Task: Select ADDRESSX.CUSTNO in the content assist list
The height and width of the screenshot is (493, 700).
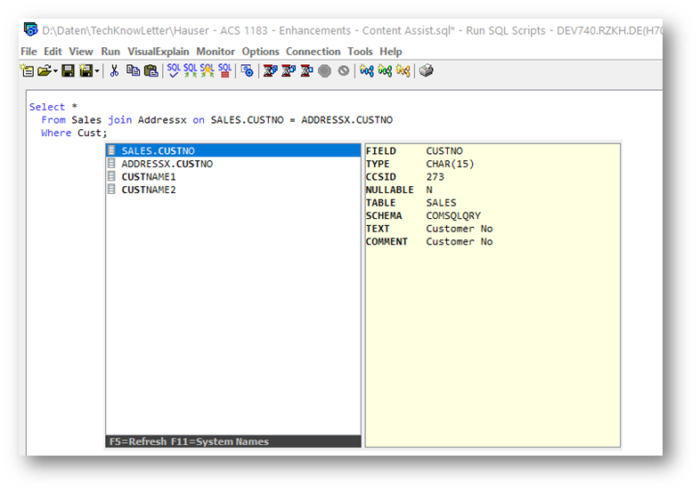Action: tap(233, 163)
